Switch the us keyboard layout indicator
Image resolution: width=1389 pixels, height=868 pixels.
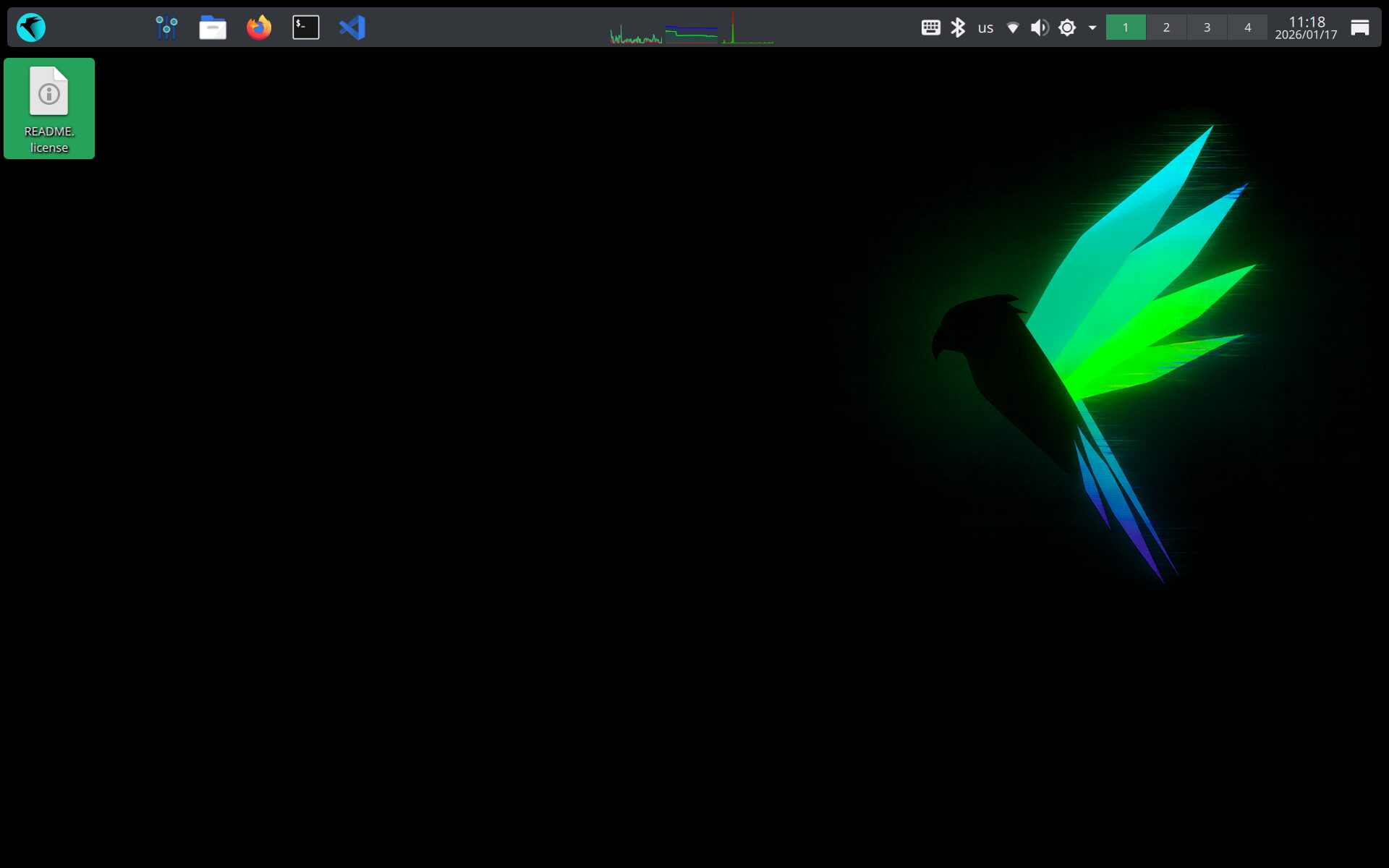(985, 27)
